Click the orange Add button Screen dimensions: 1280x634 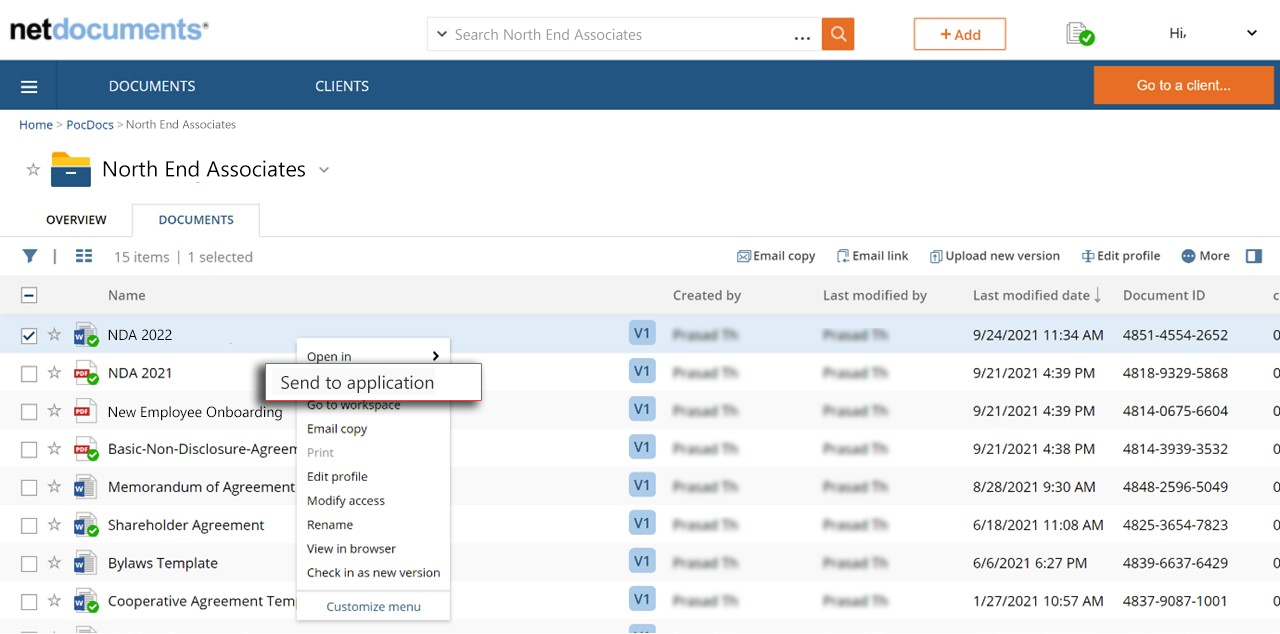point(959,34)
